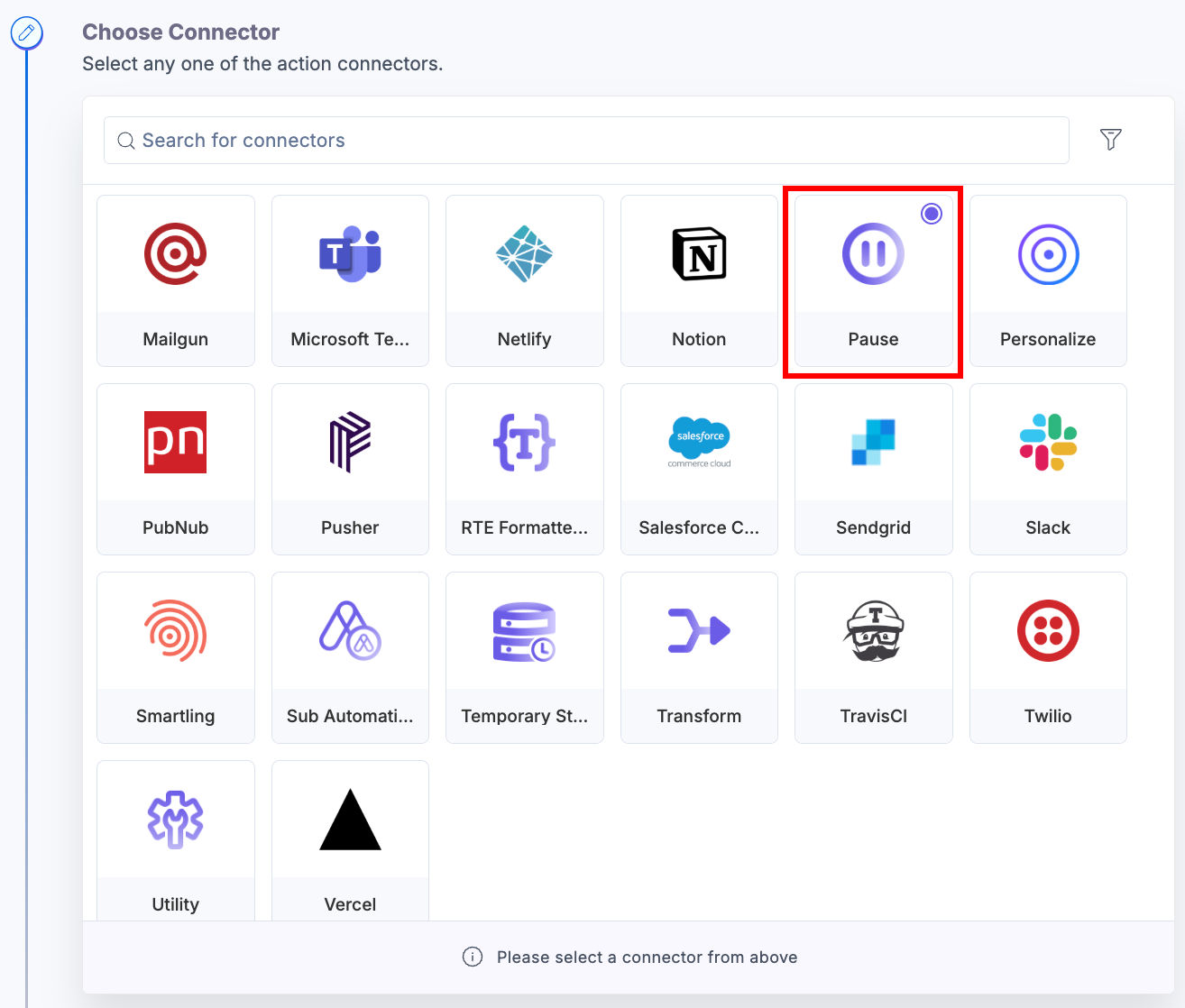Pick the Vercel triangle icon
This screenshot has height=1008, width=1185.
tap(350, 820)
